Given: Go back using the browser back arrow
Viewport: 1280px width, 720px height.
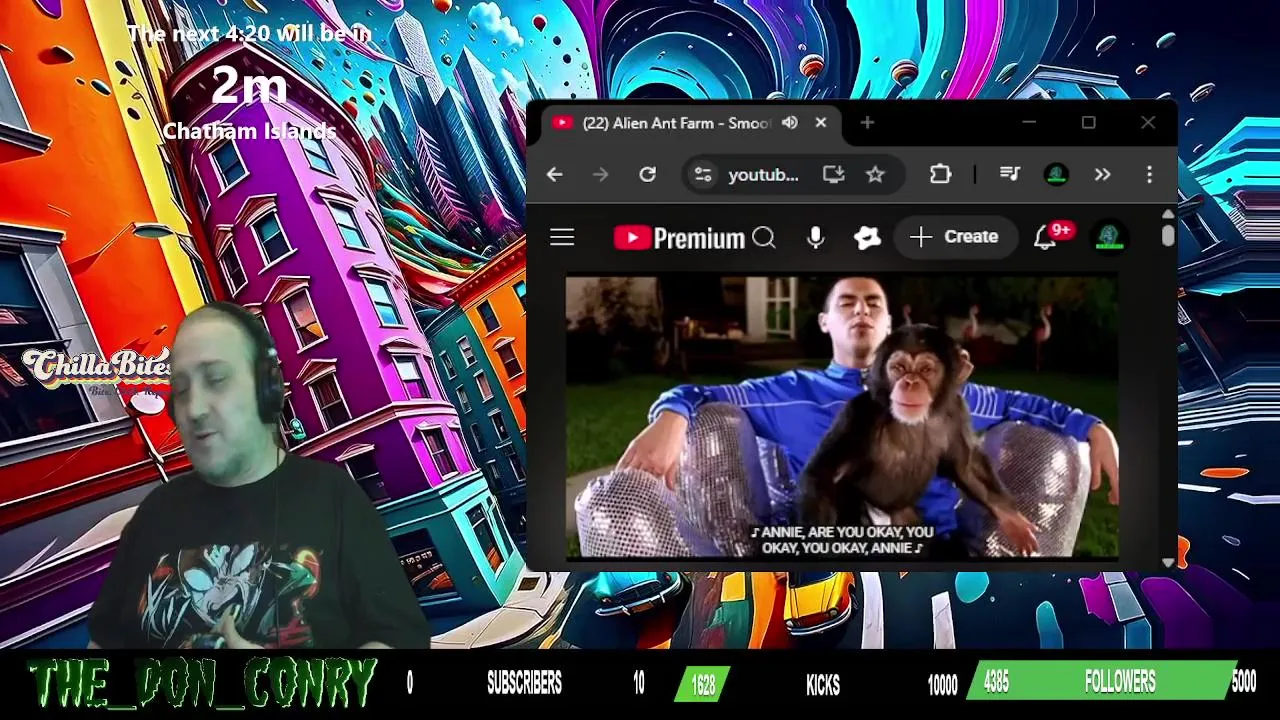Looking at the screenshot, I should tap(554, 175).
